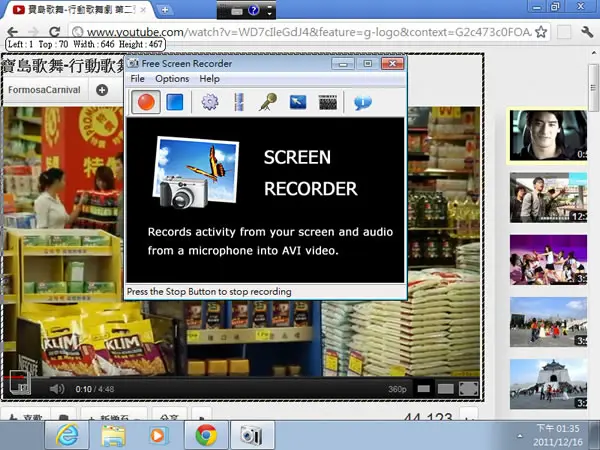Click the clapperboard video icon

(328, 102)
